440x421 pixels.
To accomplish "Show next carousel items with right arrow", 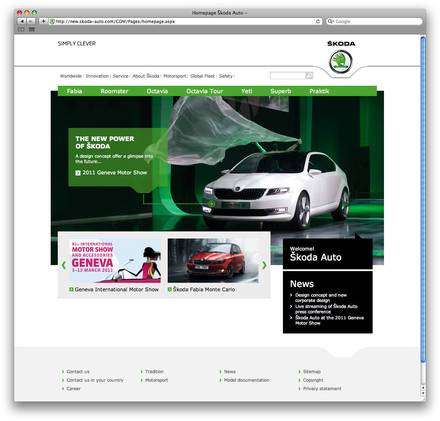I will pyautogui.click(x=264, y=265).
